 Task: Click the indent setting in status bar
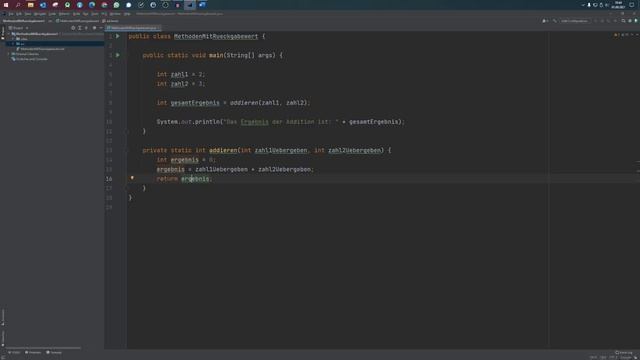pos(625,357)
